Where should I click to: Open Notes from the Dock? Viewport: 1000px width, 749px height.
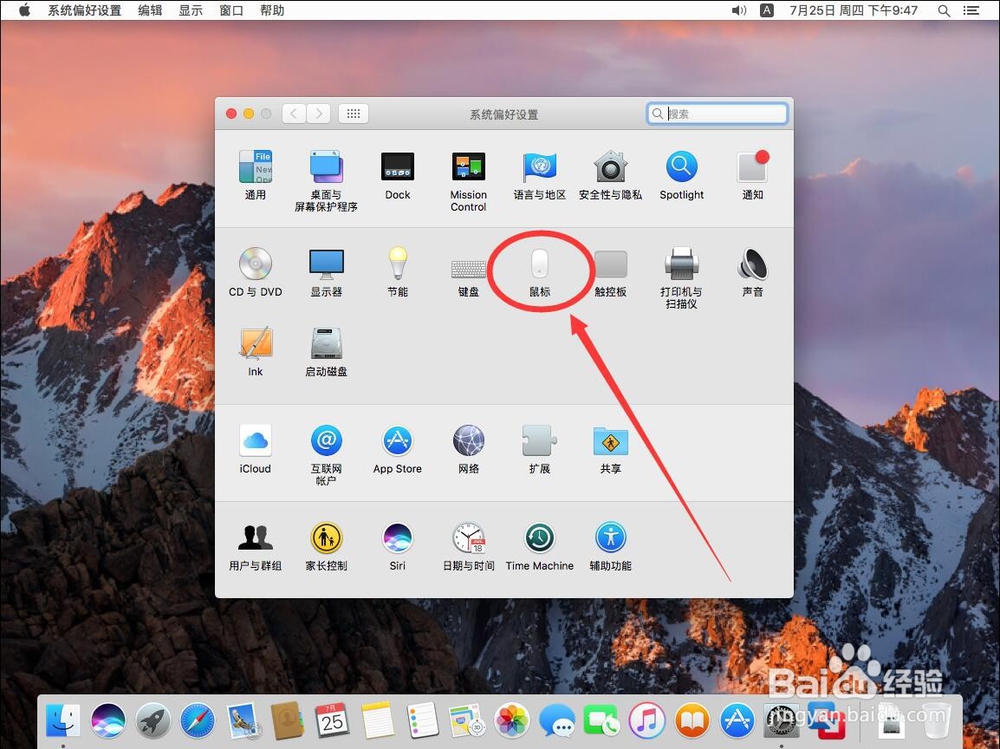click(378, 720)
